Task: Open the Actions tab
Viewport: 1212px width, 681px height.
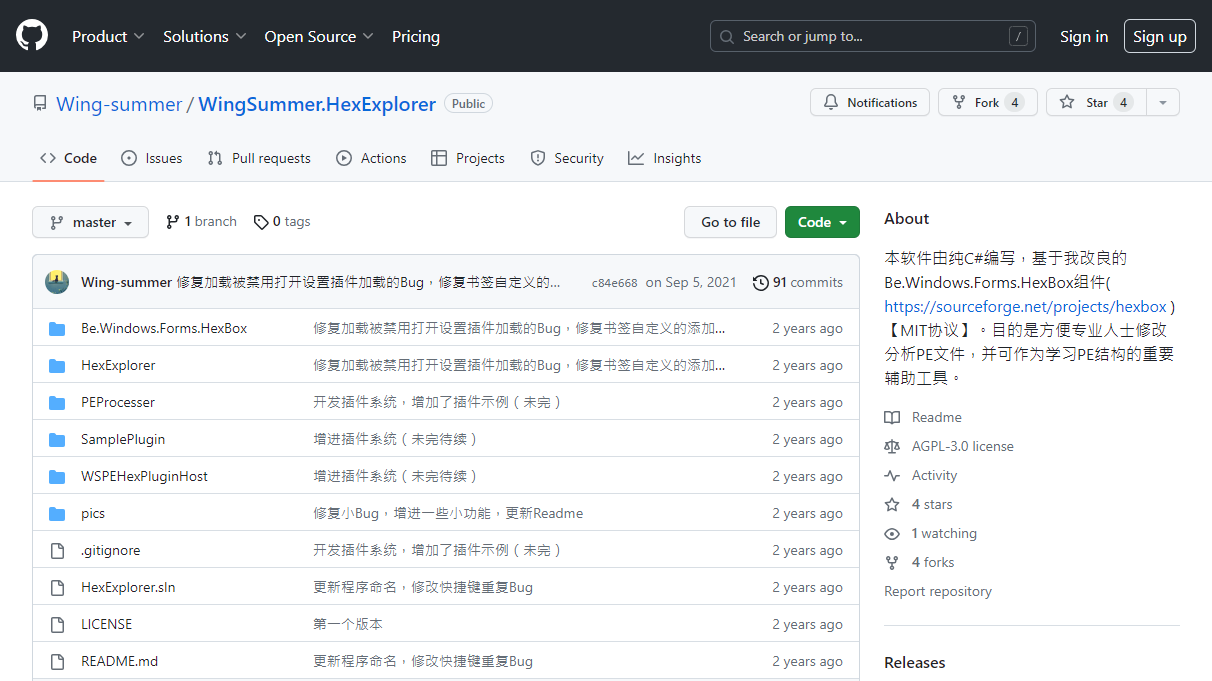Action: [x=371, y=158]
